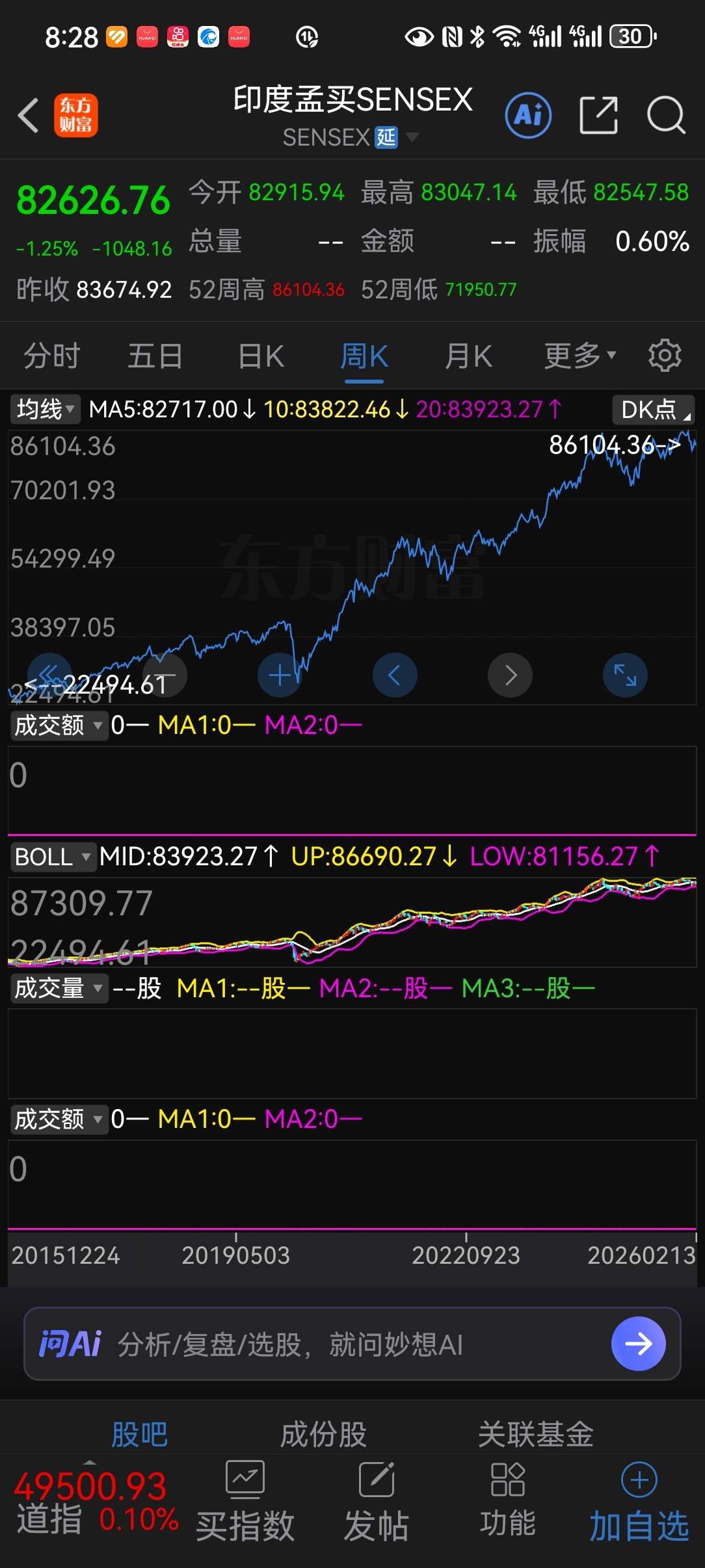The image size is (705, 1568).
Task: Tap the 发帖 label
Action: [x=377, y=1525]
